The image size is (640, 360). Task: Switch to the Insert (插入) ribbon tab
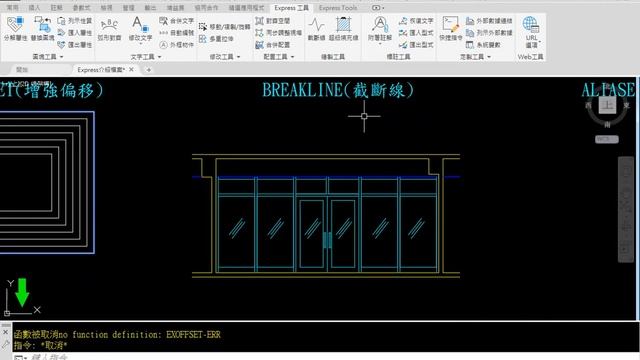(x=35, y=8)
